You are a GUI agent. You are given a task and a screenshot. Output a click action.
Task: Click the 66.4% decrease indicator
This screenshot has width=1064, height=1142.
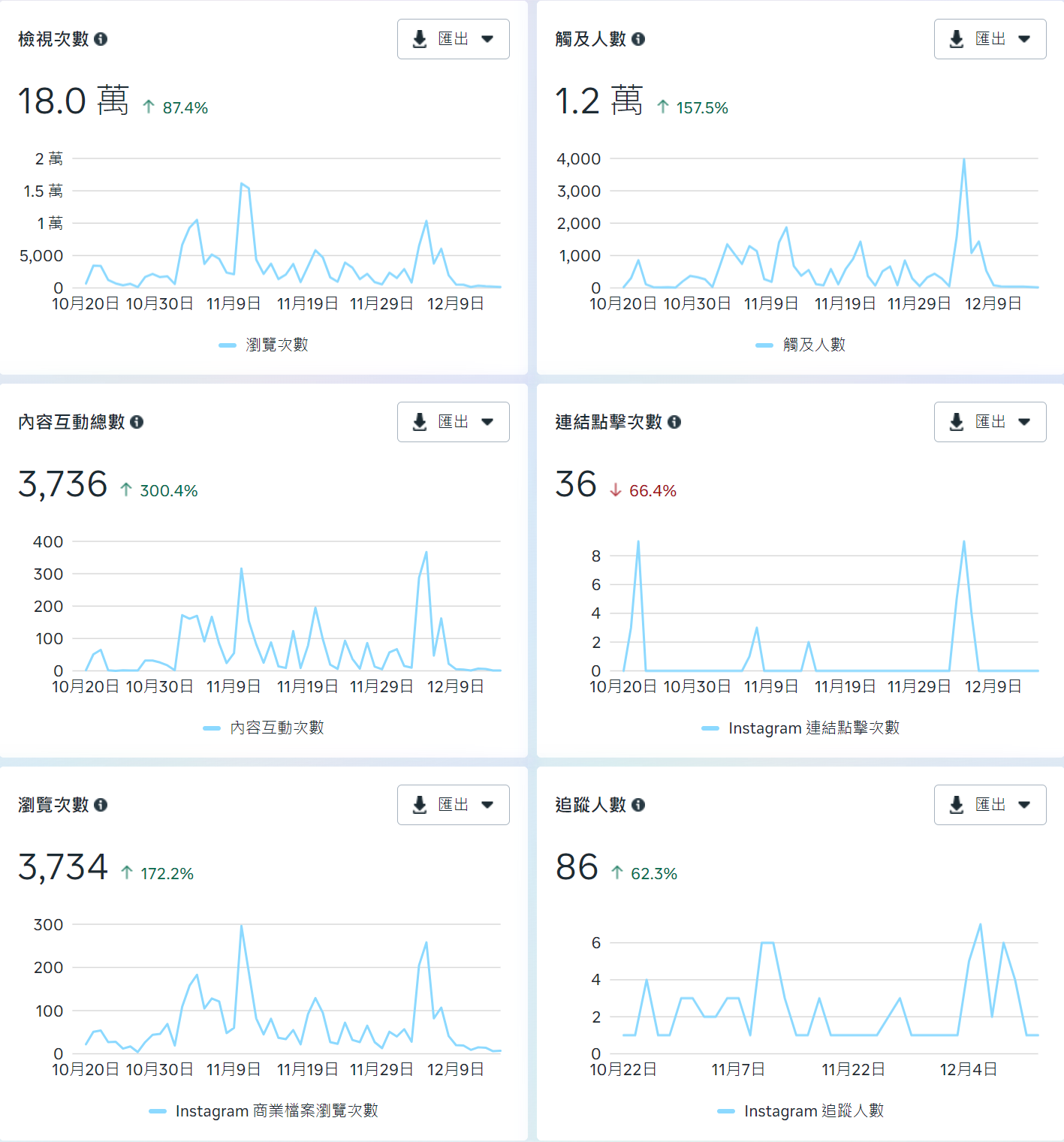click(644, 490)
